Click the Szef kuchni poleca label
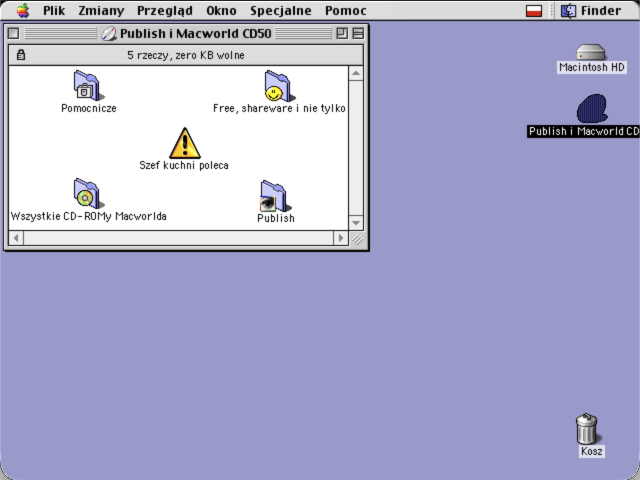 click(184, 165)
